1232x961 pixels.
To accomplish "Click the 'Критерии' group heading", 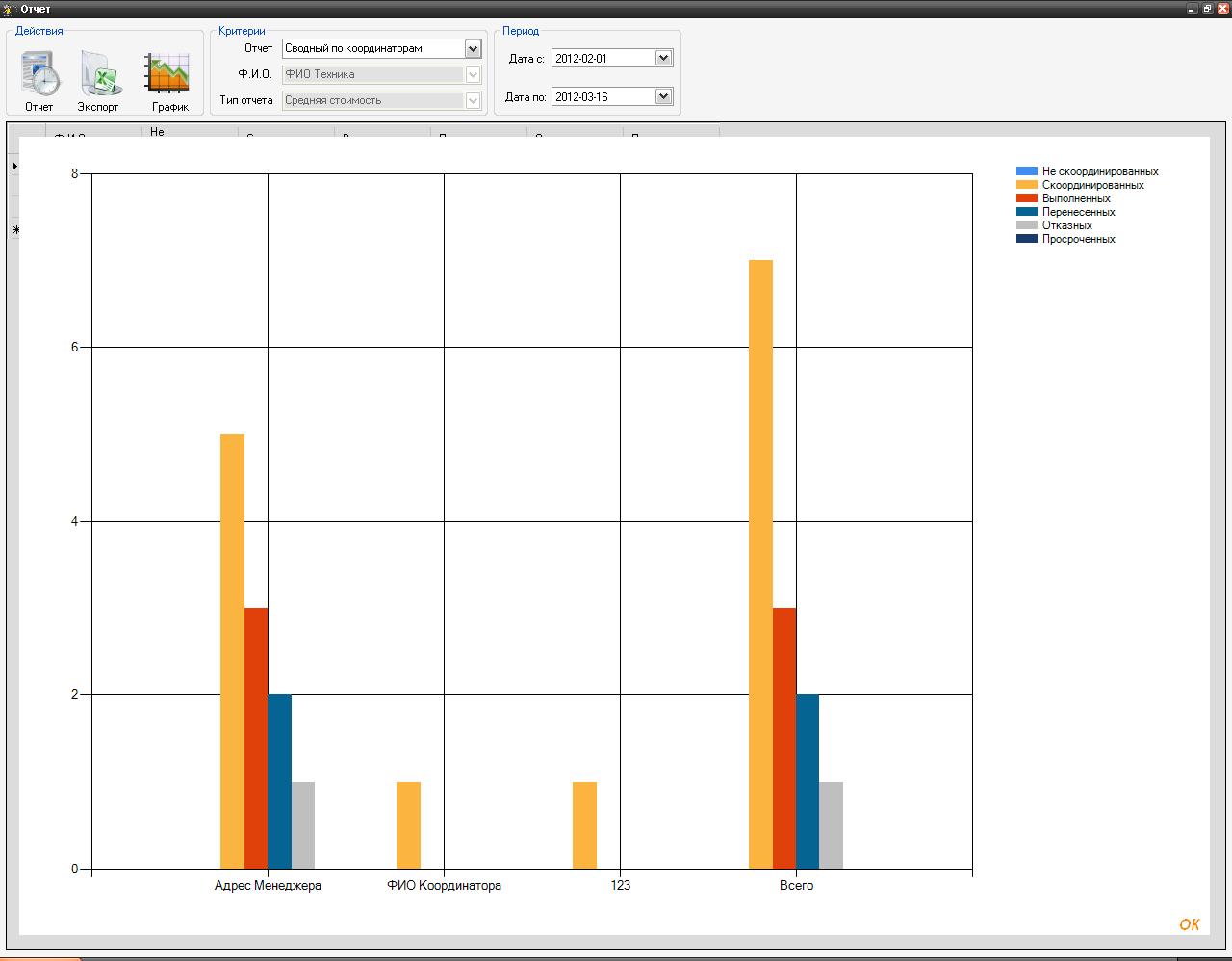I will tap(242, 31).
